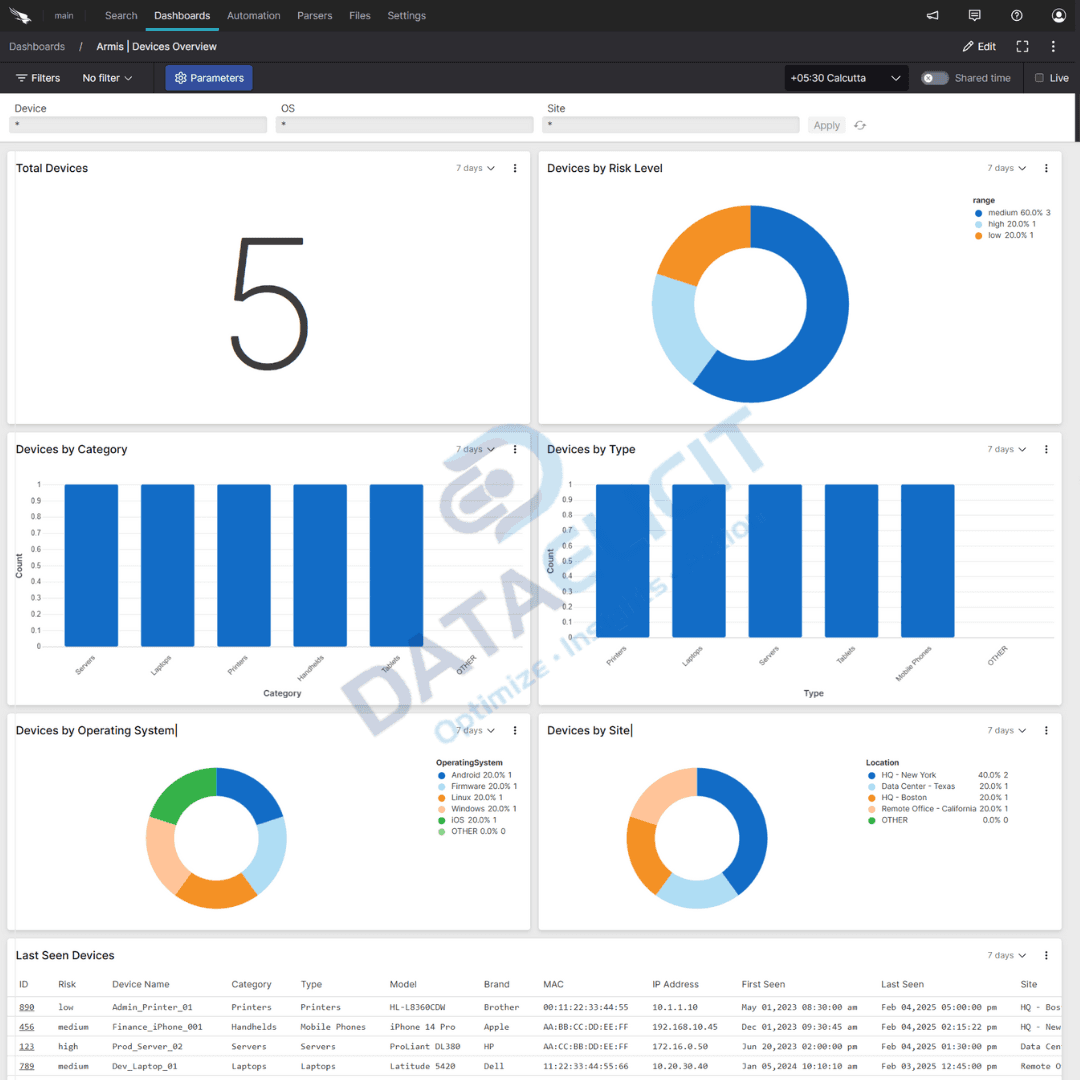Open kebab menu on Total Devices panel
The image size is (1080, 1080).
click(x=514, y=168)
